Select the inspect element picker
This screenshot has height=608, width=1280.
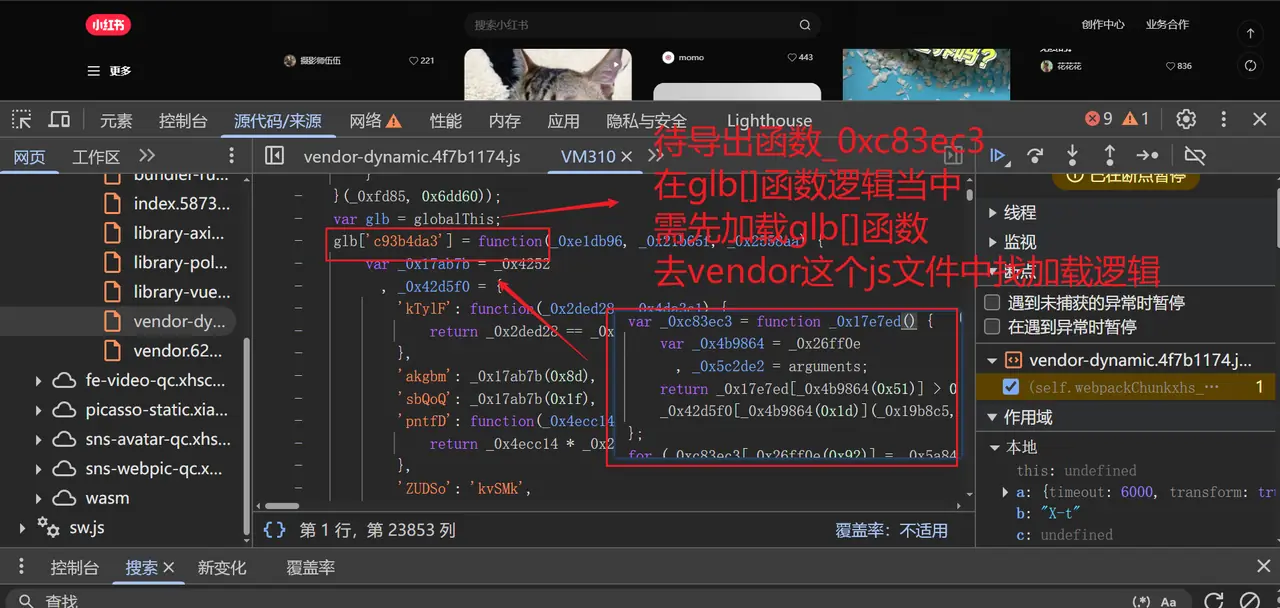(x=21, y=120)
